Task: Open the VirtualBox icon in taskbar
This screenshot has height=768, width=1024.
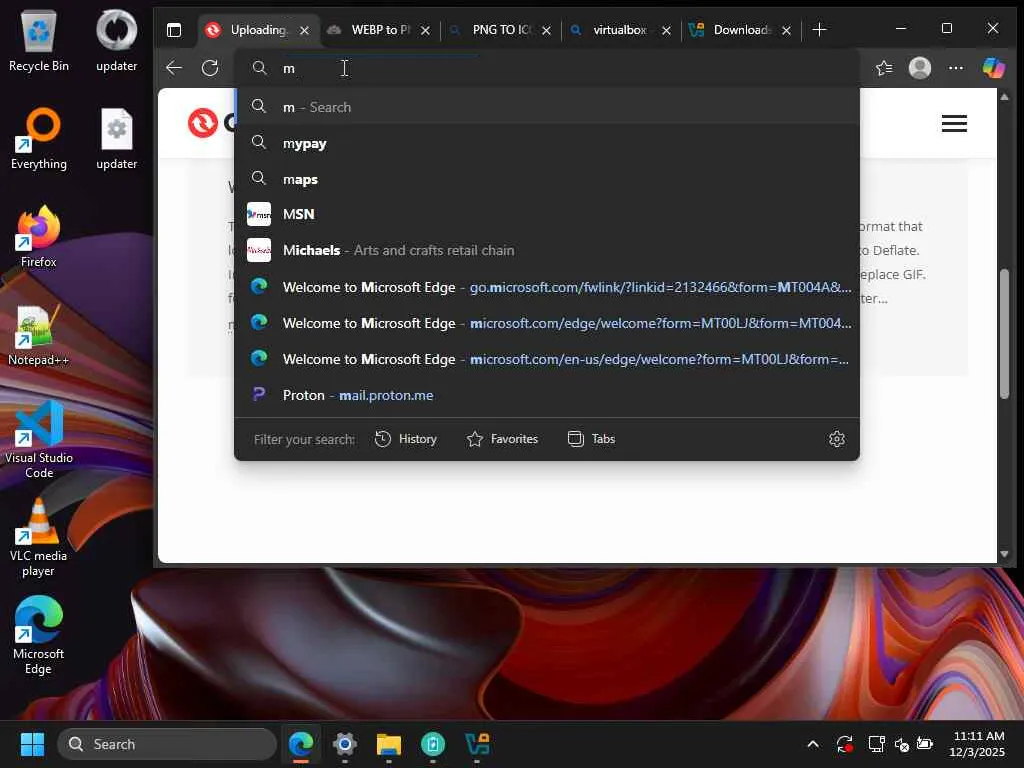Action: (477, 744)
